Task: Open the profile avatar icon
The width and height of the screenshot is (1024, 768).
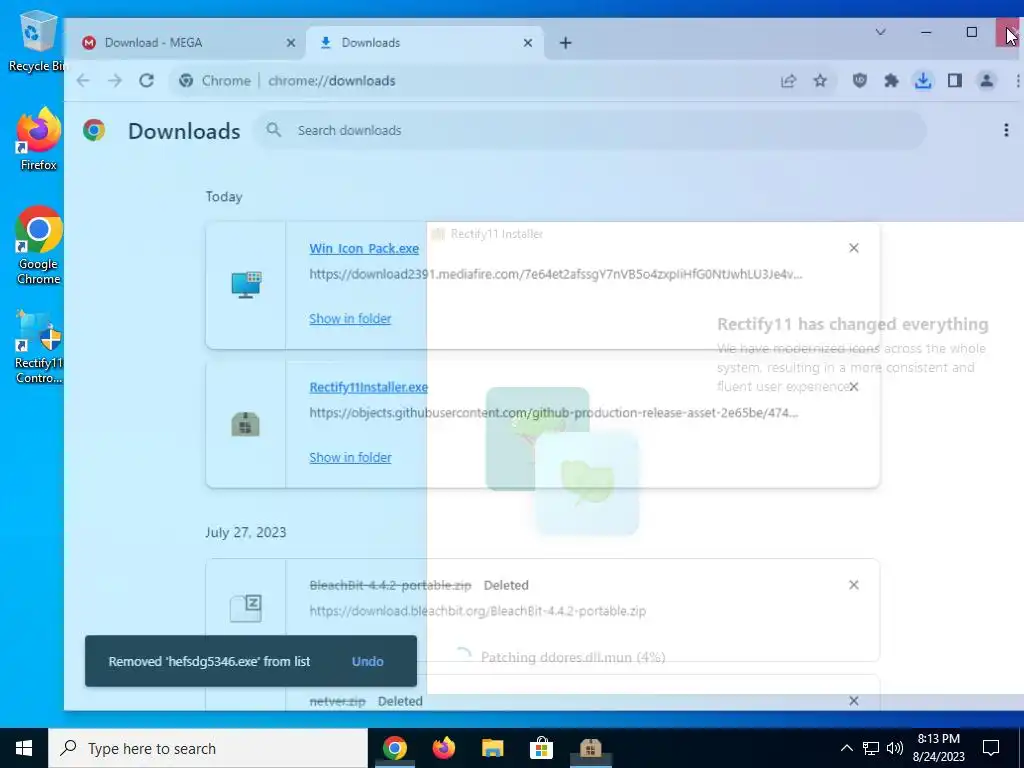Action: (986, 80)
